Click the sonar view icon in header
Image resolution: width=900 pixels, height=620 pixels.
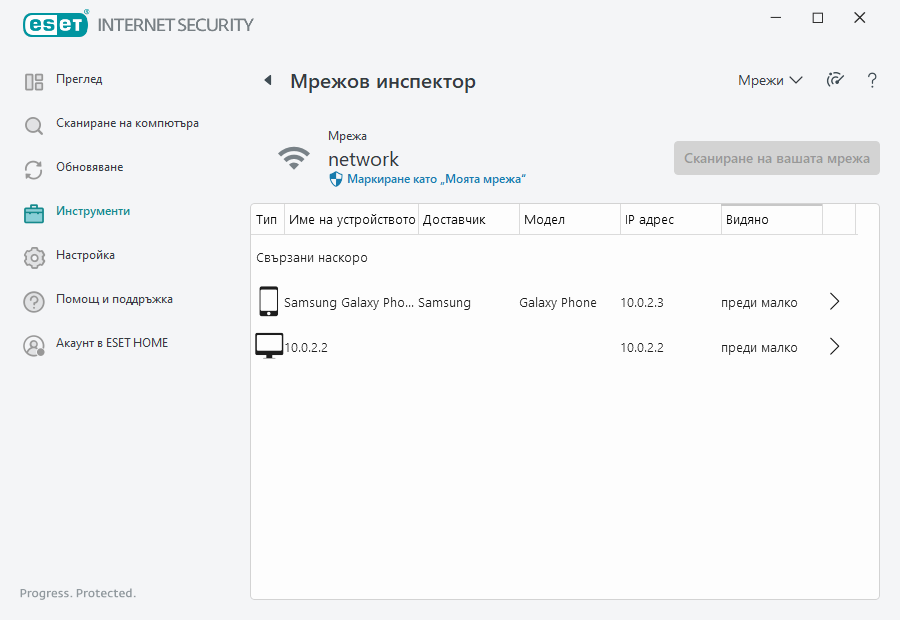coord(835,80)
